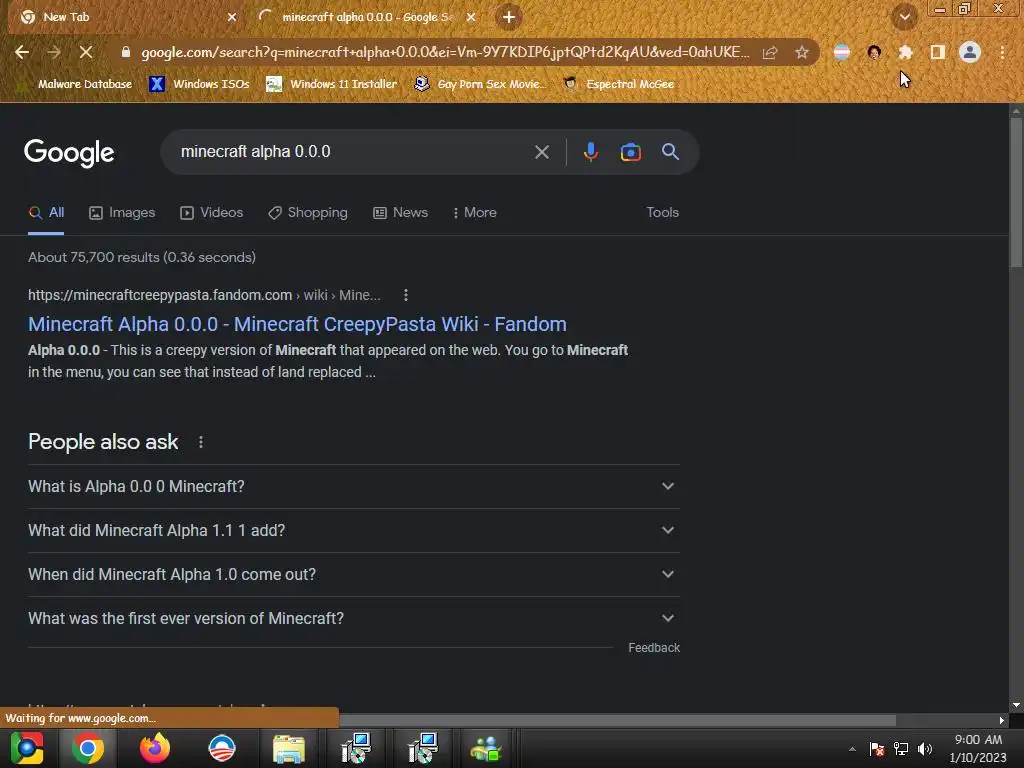
Task: Open the Action Center flag tray icon
Action: [x=877, y=749]
